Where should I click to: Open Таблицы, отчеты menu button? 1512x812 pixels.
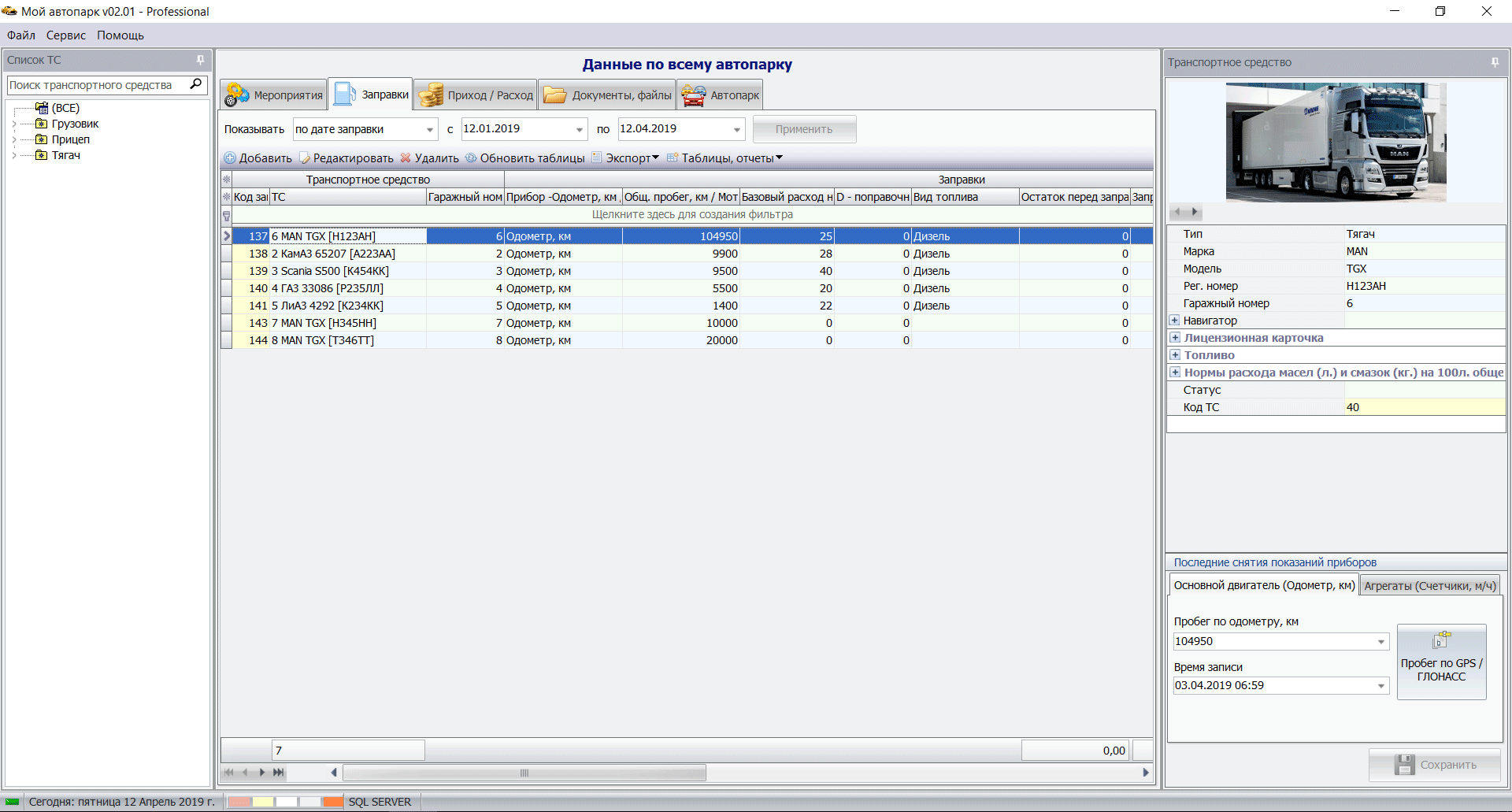724,158
